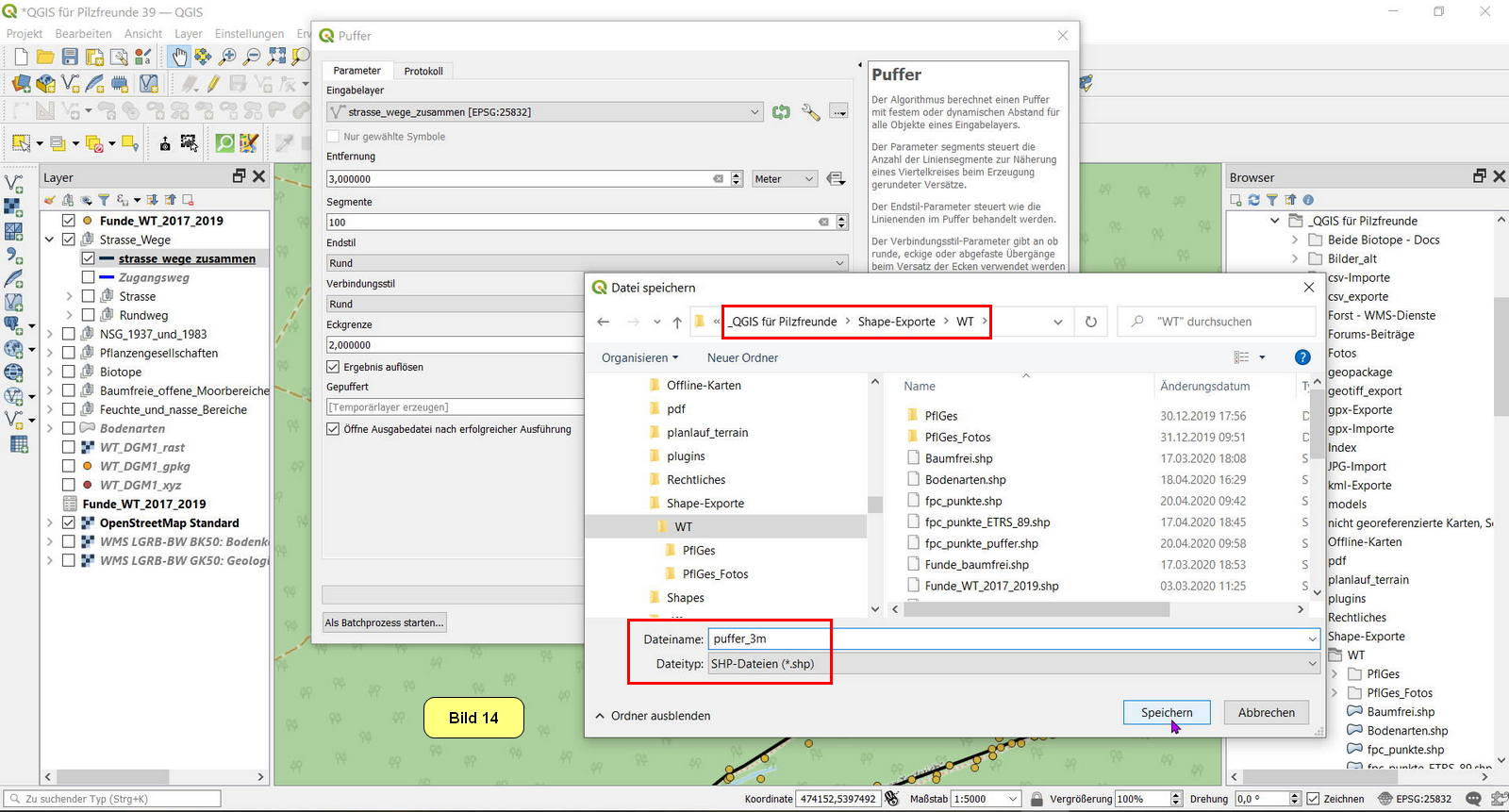
Task: Open the Meter distance unit dropdown
Action: (784, 179)
